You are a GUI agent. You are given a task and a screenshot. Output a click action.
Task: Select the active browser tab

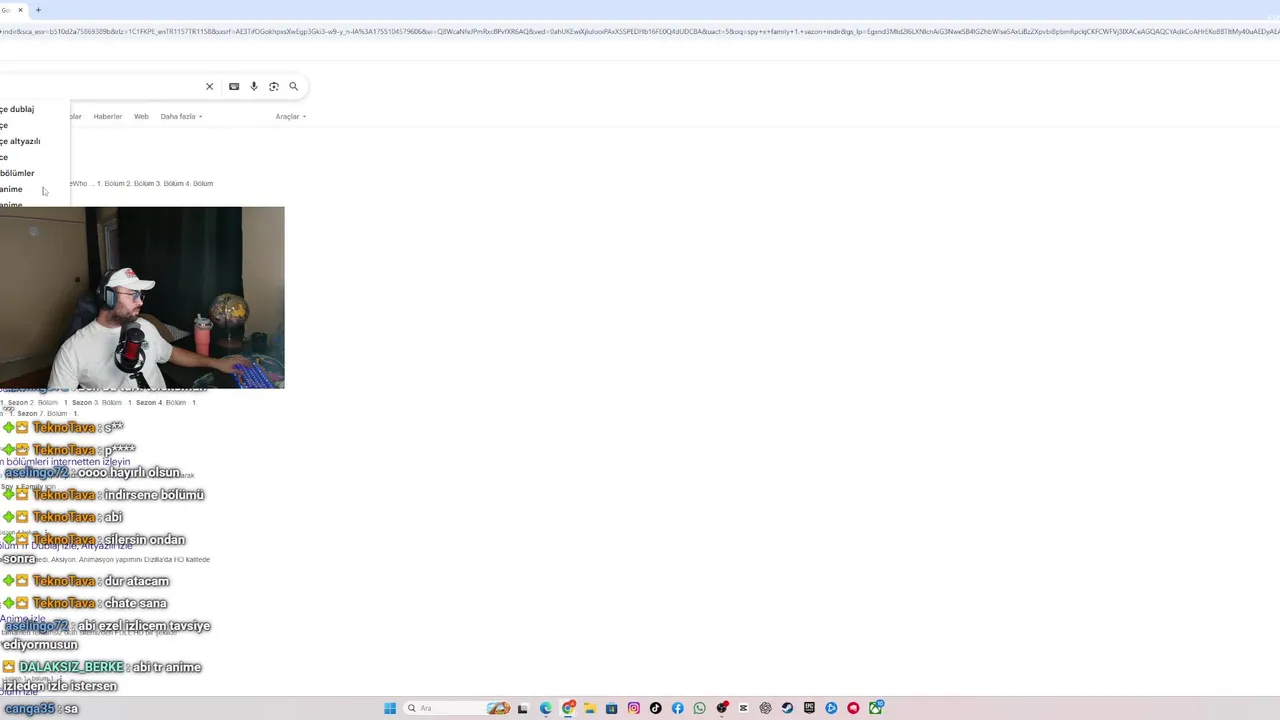pyautogui.click(x=12, y=10)
